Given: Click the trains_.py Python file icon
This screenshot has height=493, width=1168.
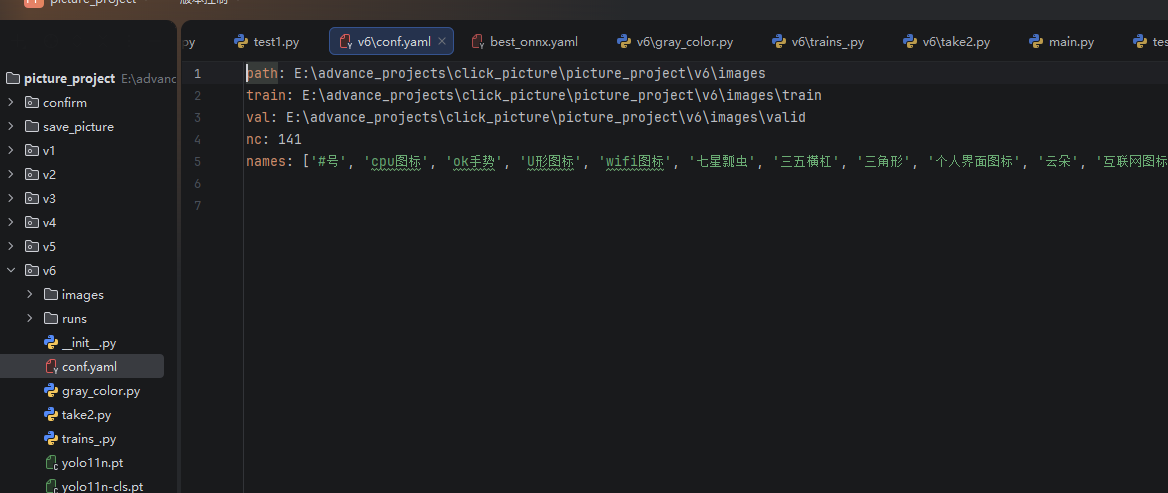Looking at the screenshot, I should (x=51, y=439).
